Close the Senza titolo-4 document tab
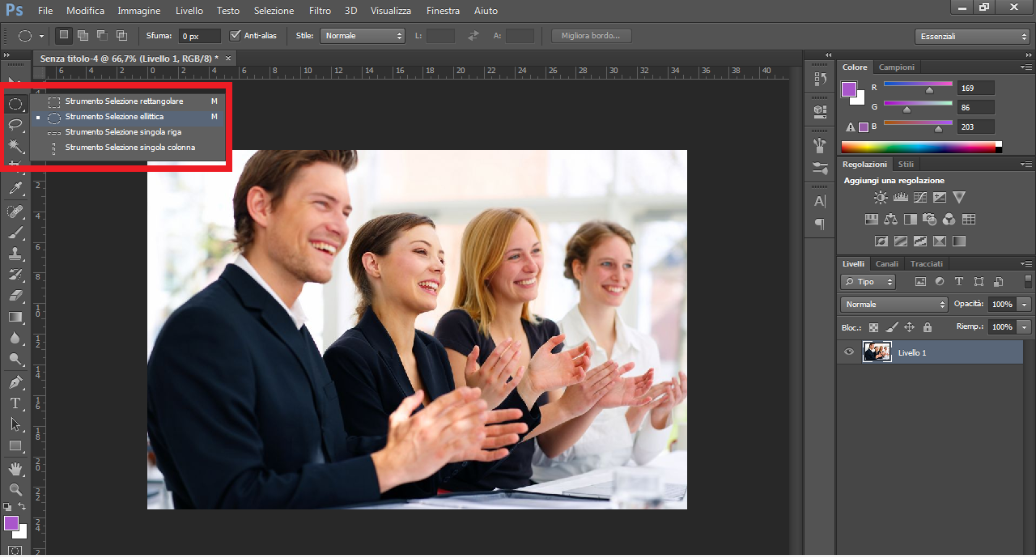Screen dimensions: 1036x557 point(229,58)
